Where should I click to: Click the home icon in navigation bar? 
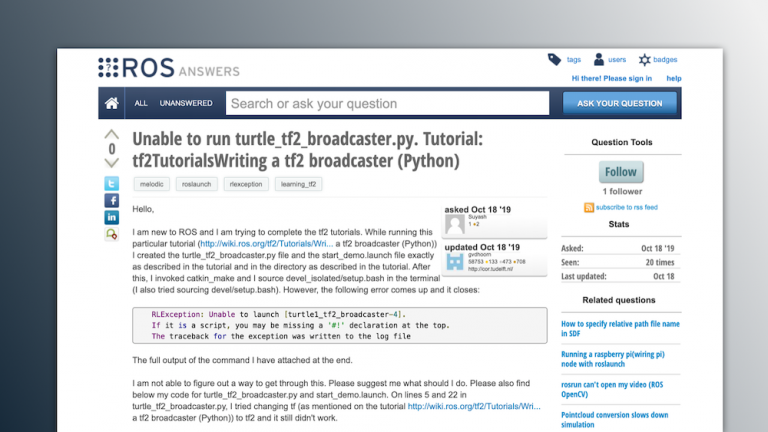point(112,103)
